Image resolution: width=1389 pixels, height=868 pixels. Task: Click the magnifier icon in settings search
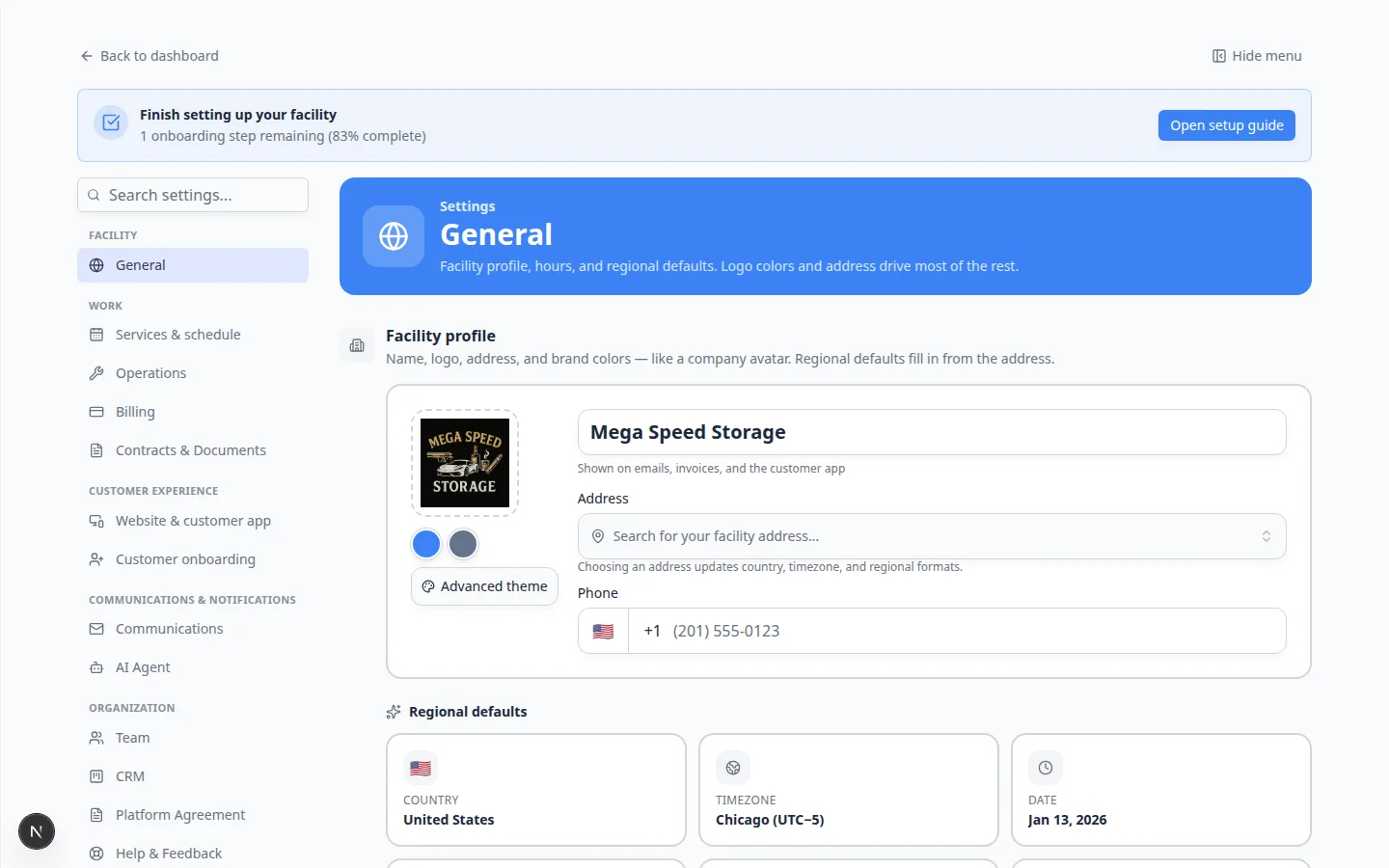[94, 195]
